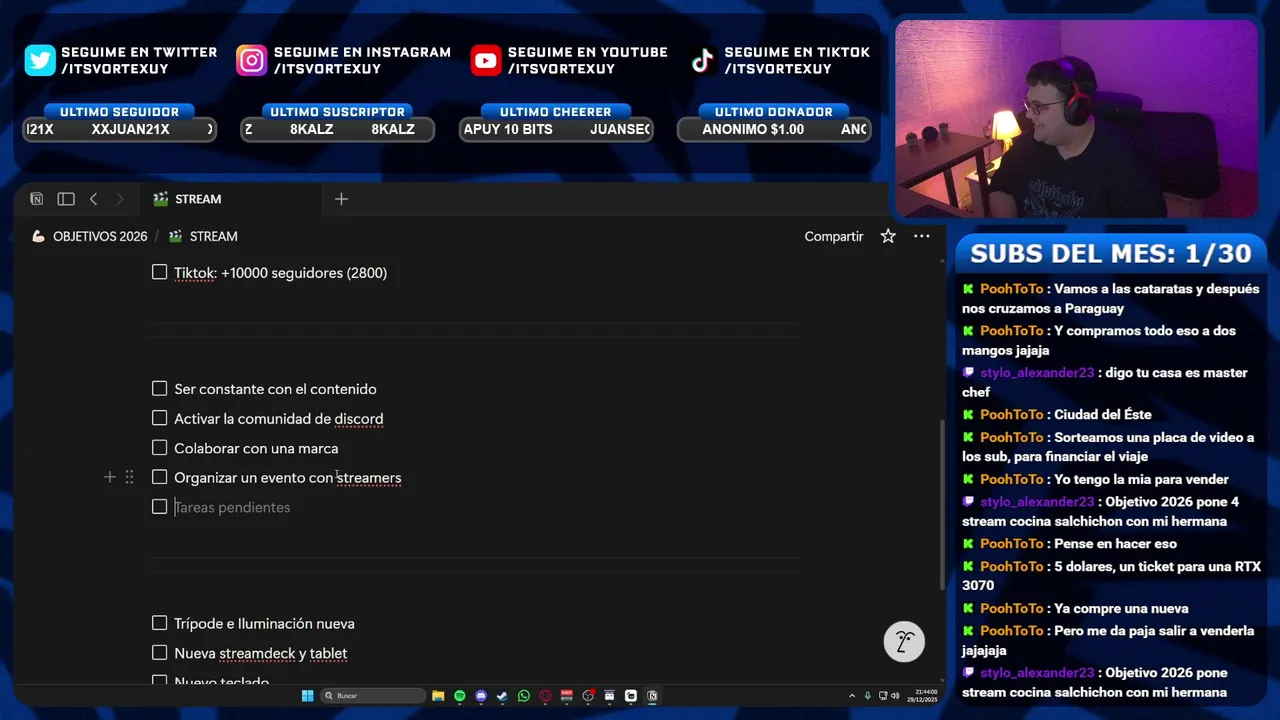Check 'Nueva streamdeck y tablet' checkbox

[x=160, y=653]
